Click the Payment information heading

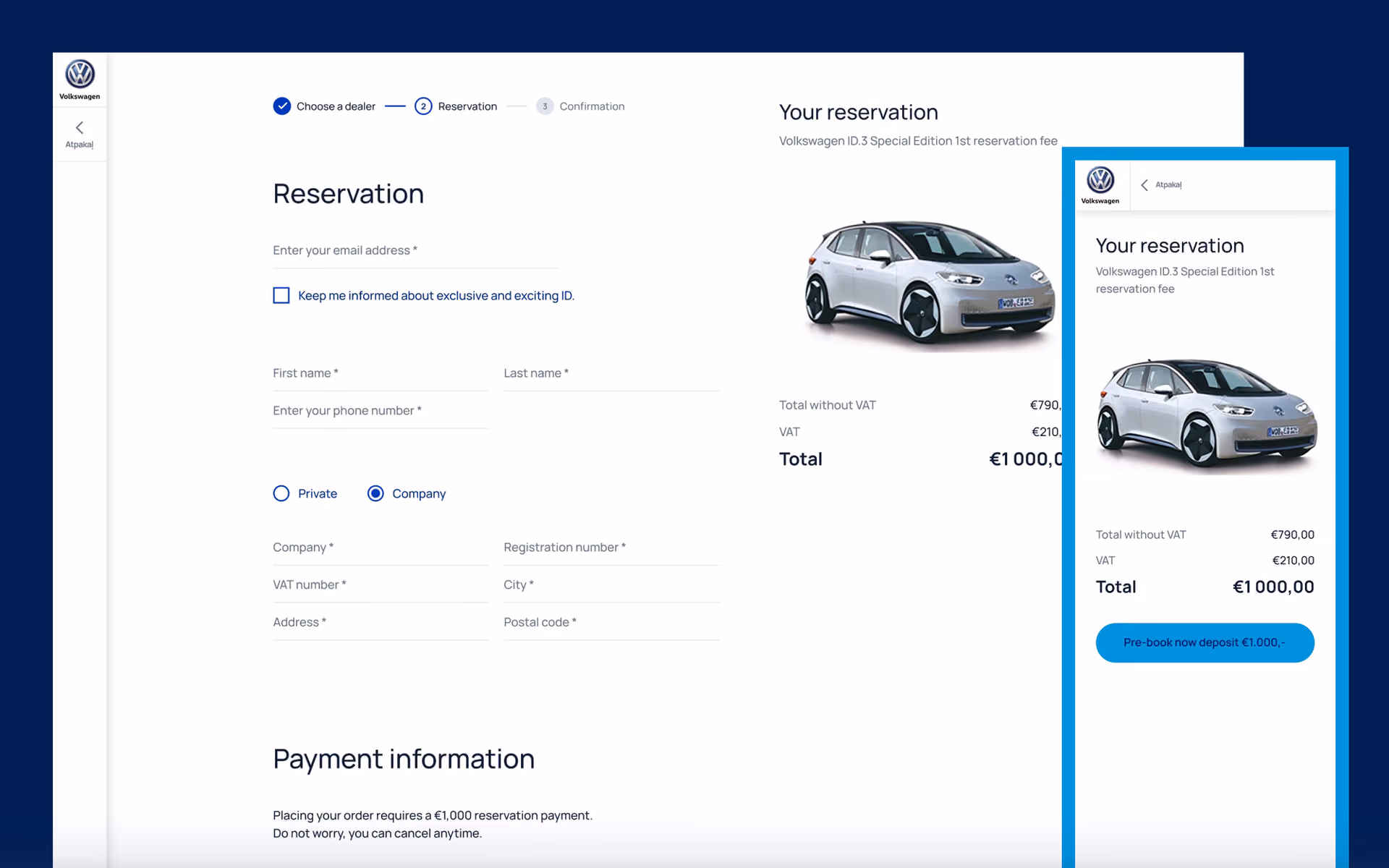404,759
